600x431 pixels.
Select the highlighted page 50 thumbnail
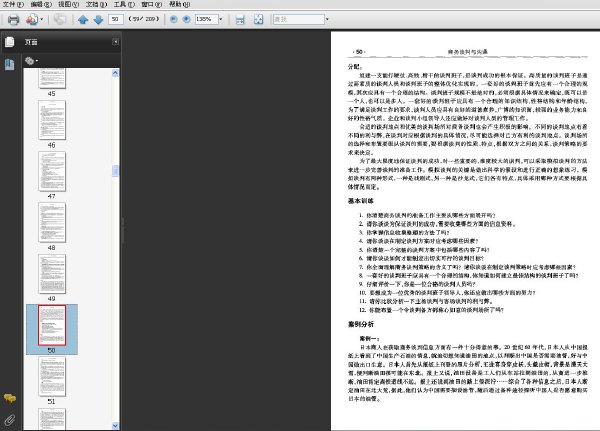pos(52,325)
